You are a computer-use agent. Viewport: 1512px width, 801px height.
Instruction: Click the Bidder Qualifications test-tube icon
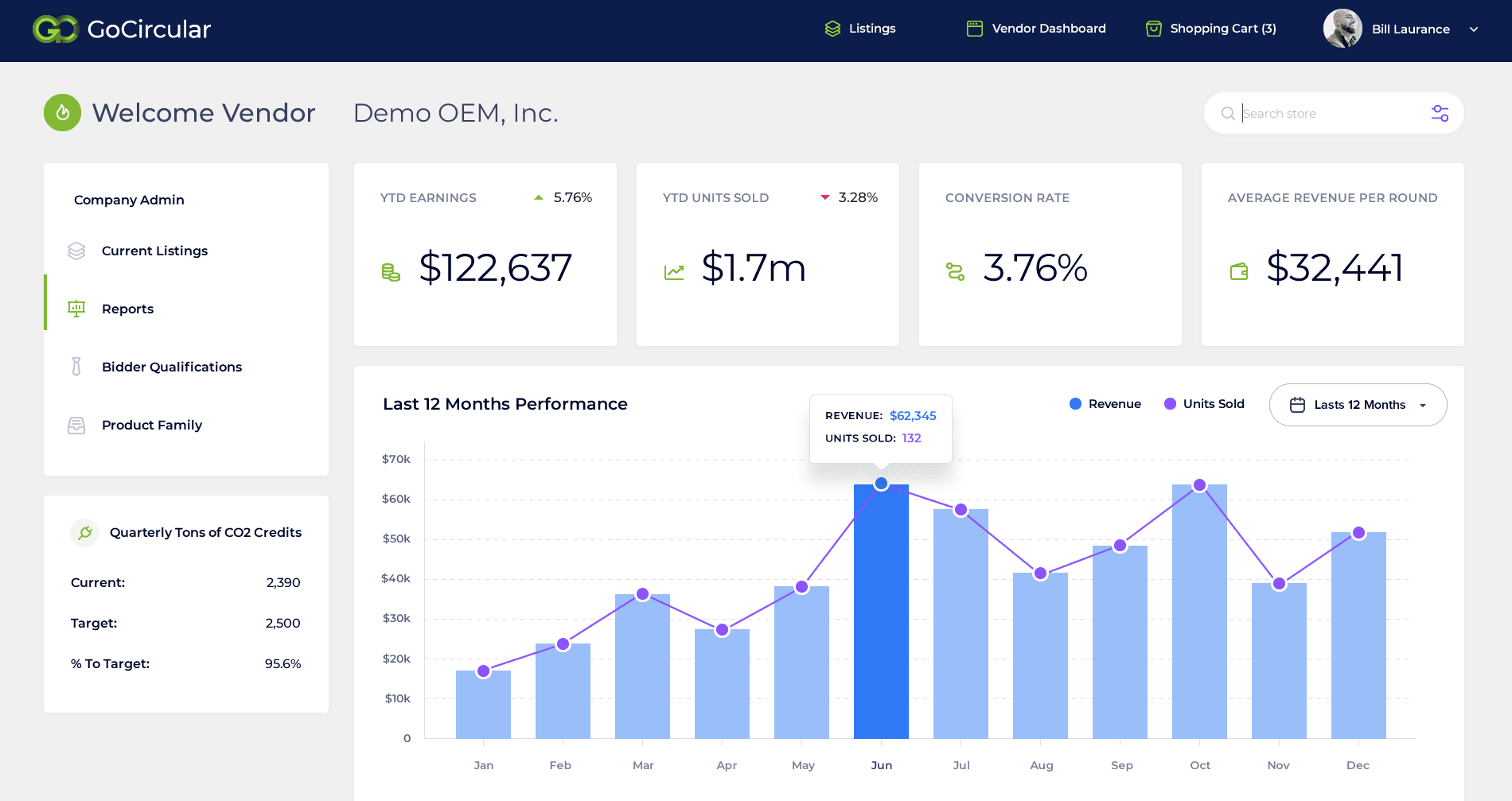(x=76, y=367)
